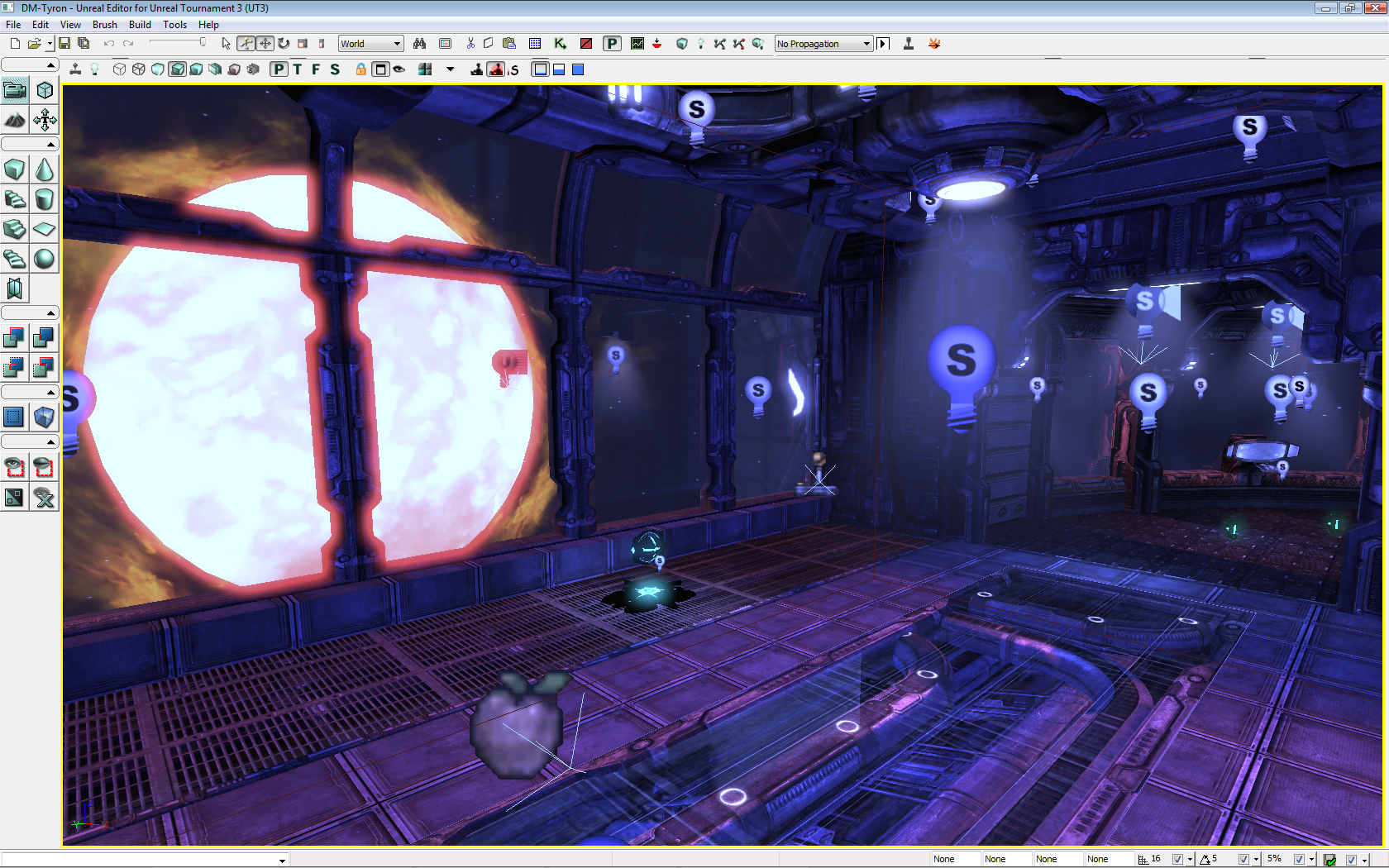Click the Paste clipboard icon
This screenshot has width=1389, height=868.
pos(509,44)
